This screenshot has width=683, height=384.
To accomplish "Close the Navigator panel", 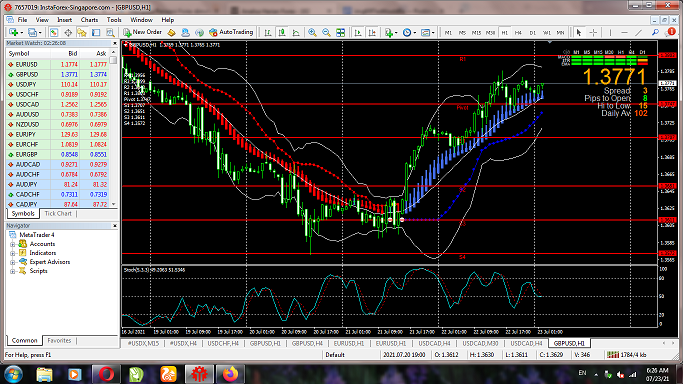I will pyautogui.click(x=115, y=226).
